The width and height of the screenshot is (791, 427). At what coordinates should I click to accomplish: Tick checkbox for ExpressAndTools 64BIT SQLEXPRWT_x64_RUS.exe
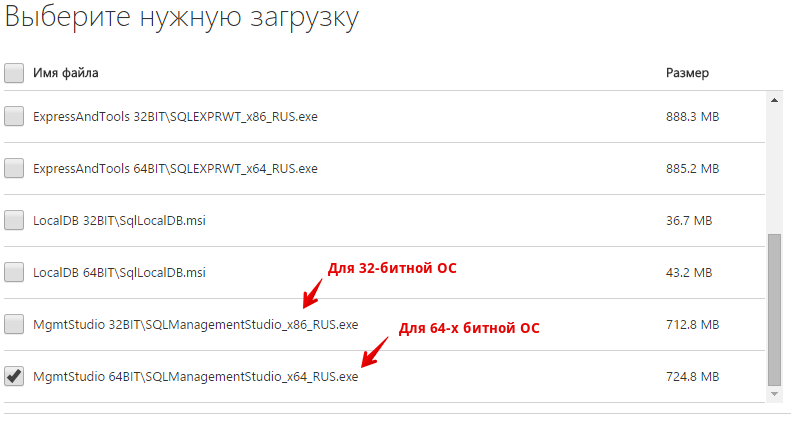14,168
